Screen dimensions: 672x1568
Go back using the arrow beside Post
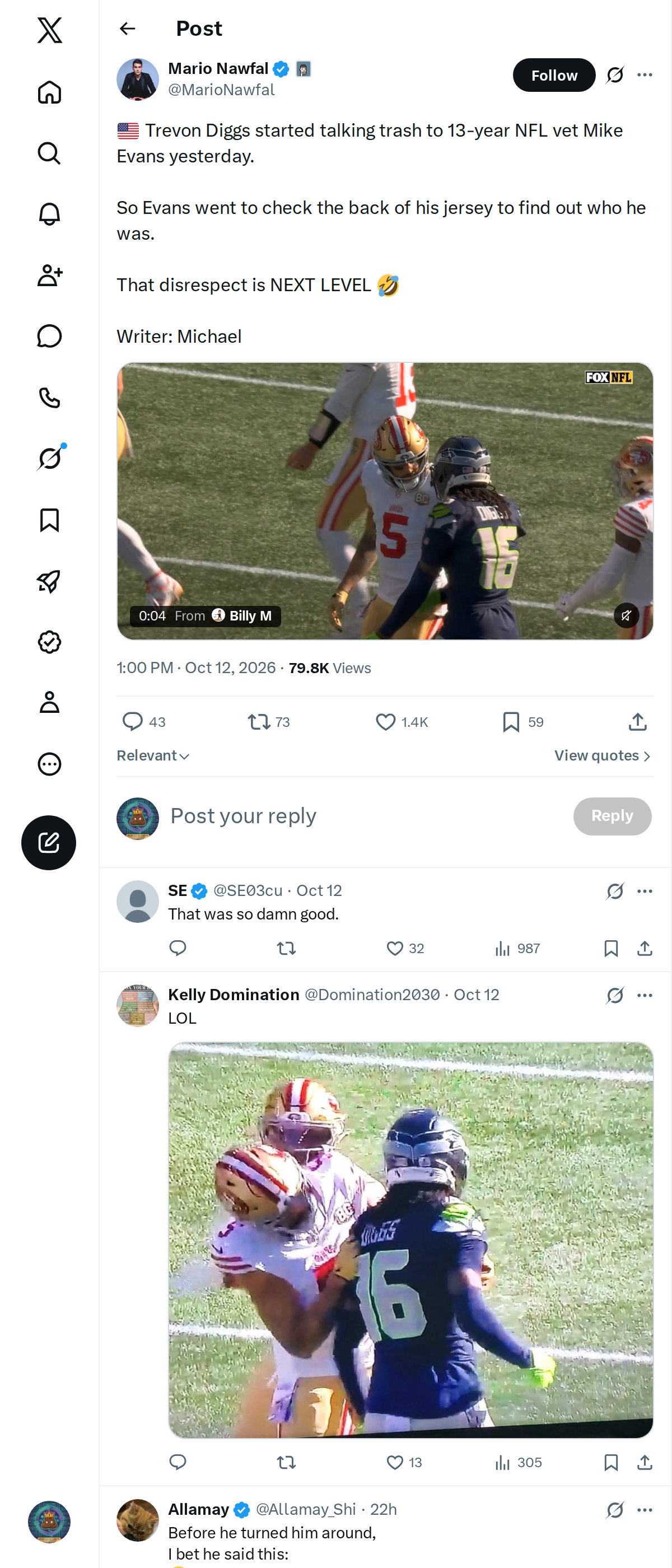[127, 29]
